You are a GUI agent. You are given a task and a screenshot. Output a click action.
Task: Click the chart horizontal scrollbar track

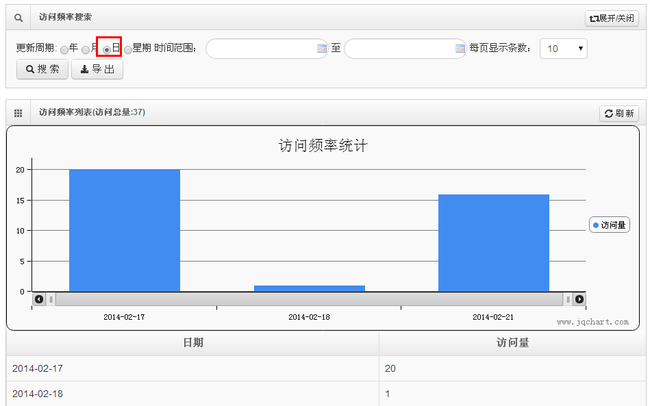[x=309, y=299]
